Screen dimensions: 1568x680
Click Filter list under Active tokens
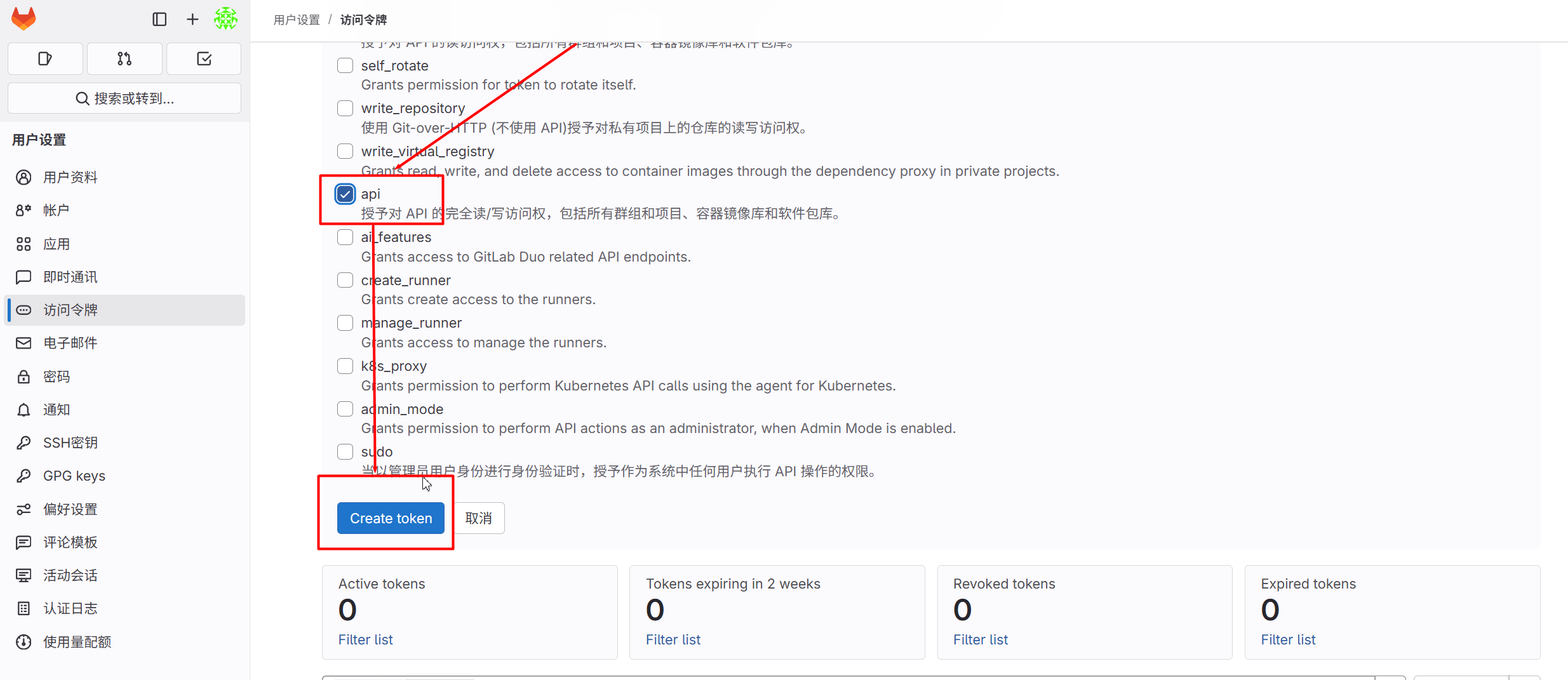pyautogui.click(x=365, y=639)
